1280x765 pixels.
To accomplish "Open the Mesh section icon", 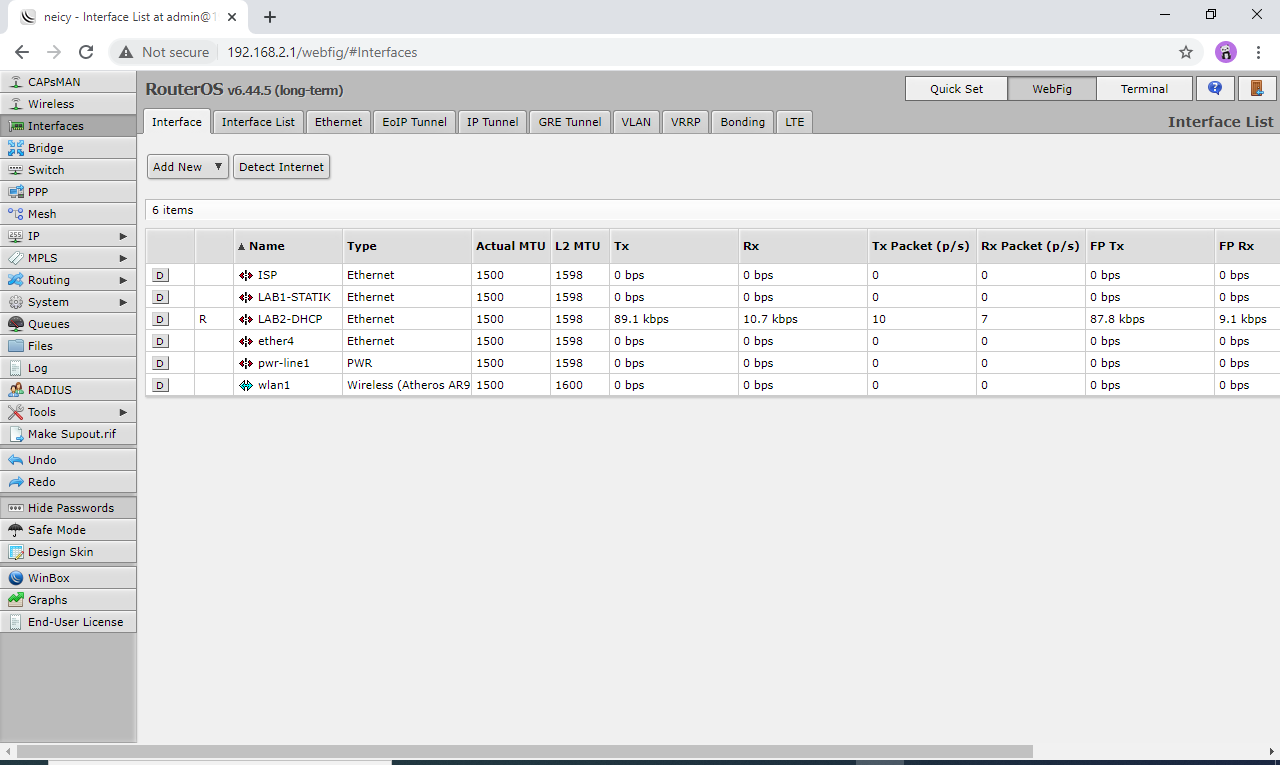I will pos(16,214).
